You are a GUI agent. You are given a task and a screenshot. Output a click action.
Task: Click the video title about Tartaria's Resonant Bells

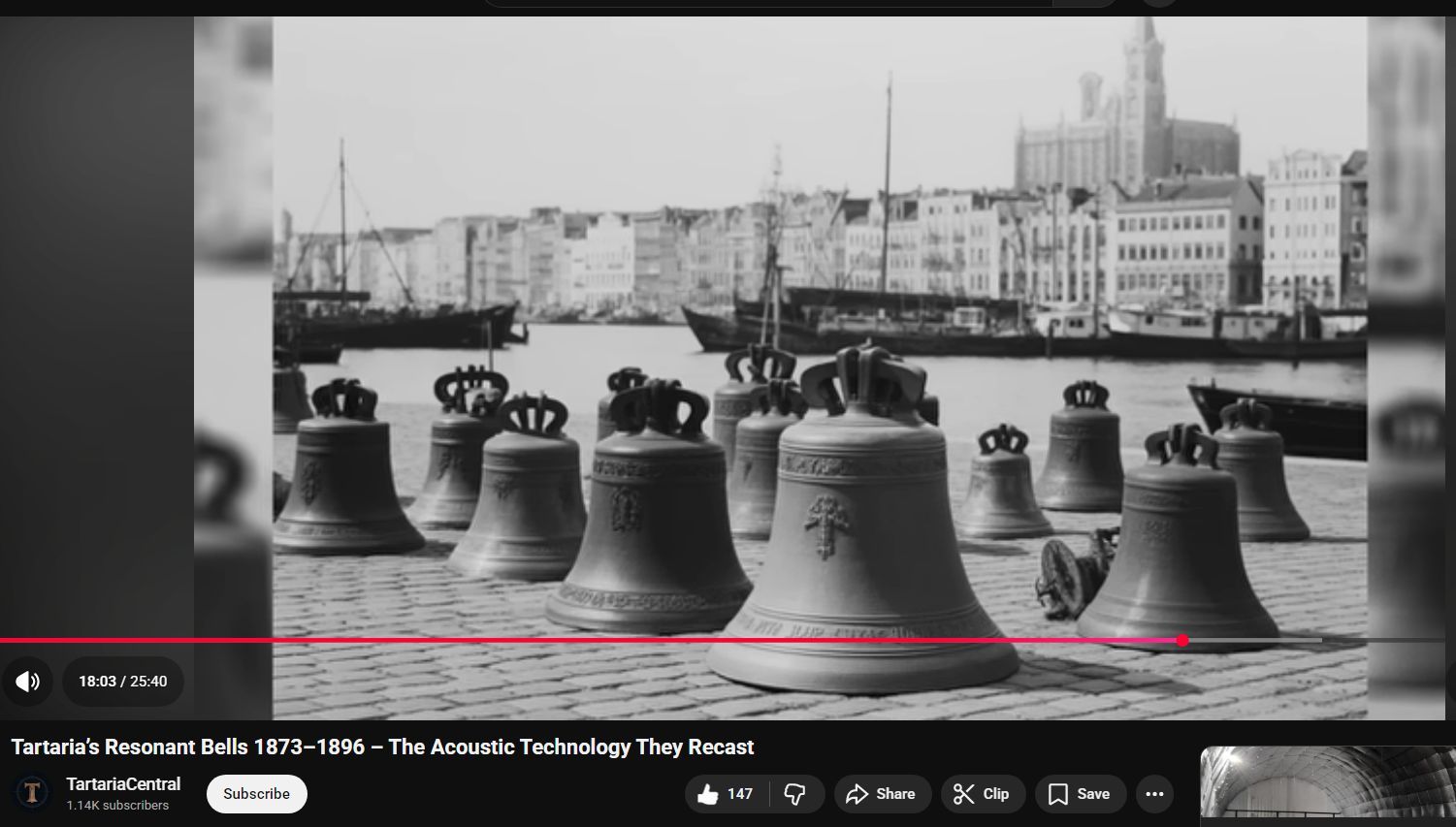coord(382,747)
